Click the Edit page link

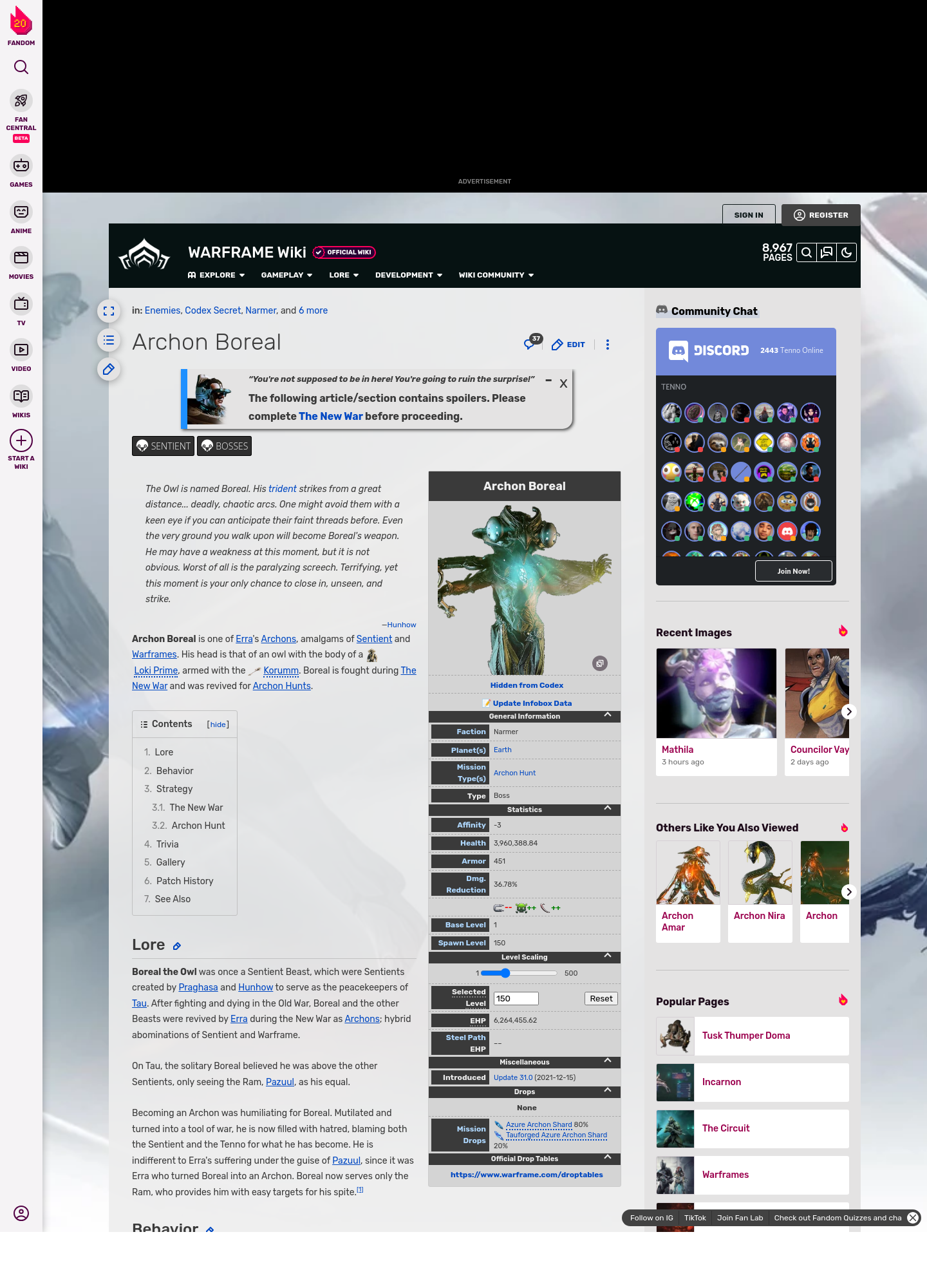(x=568, y=345)
